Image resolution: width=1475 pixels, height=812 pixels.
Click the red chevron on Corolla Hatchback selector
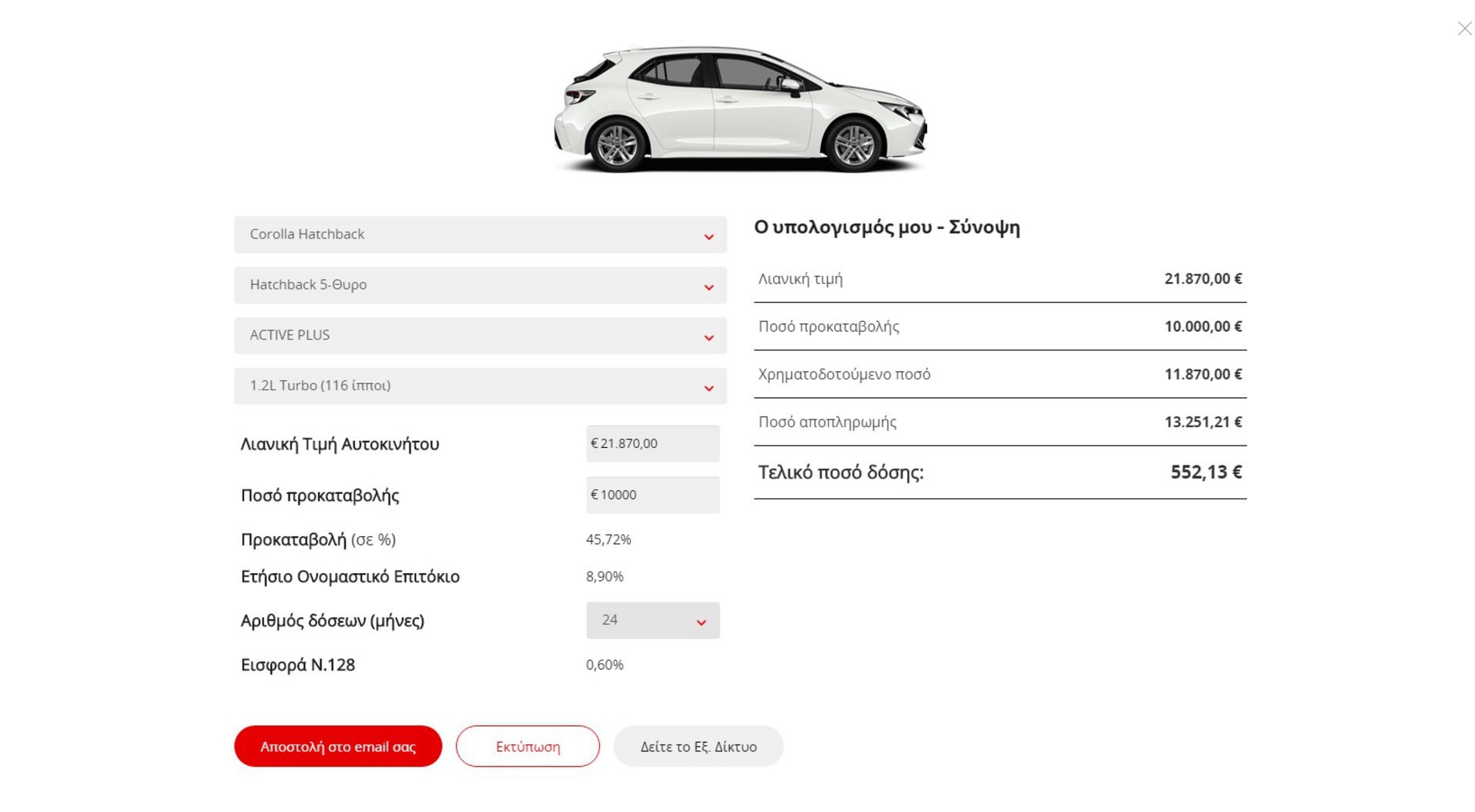click(x=708, y=237)
